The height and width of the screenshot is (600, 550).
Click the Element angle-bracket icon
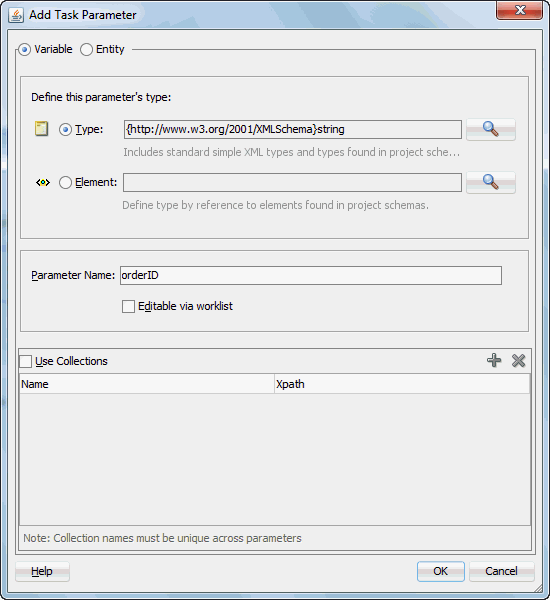click(x=43, y=183)
